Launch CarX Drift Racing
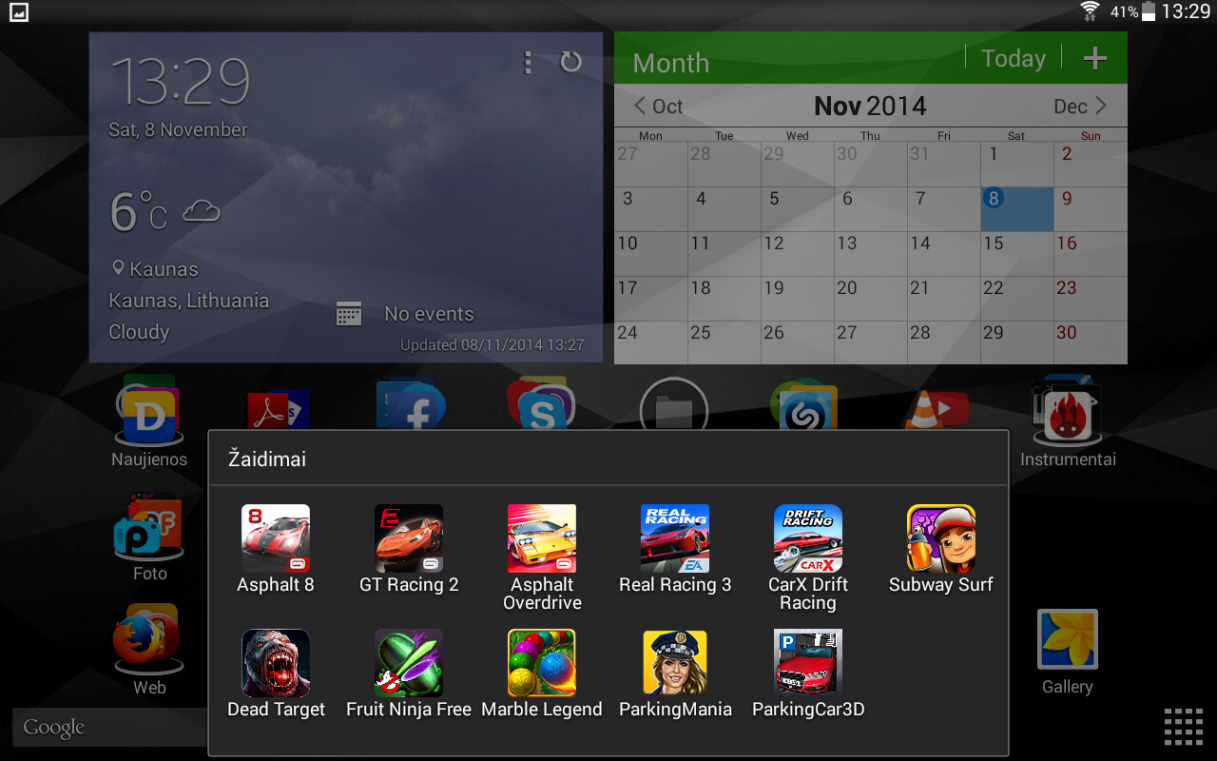 coord(808,539)
